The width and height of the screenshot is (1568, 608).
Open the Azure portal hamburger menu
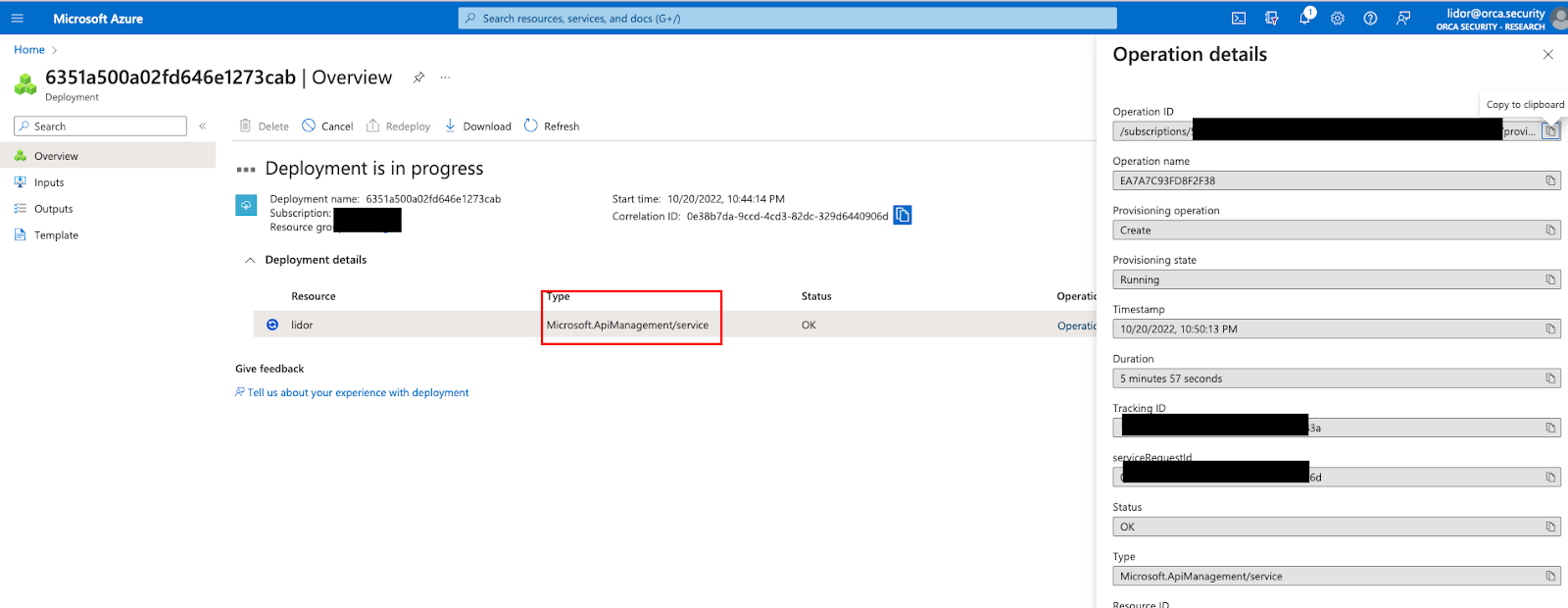[17, 18]
